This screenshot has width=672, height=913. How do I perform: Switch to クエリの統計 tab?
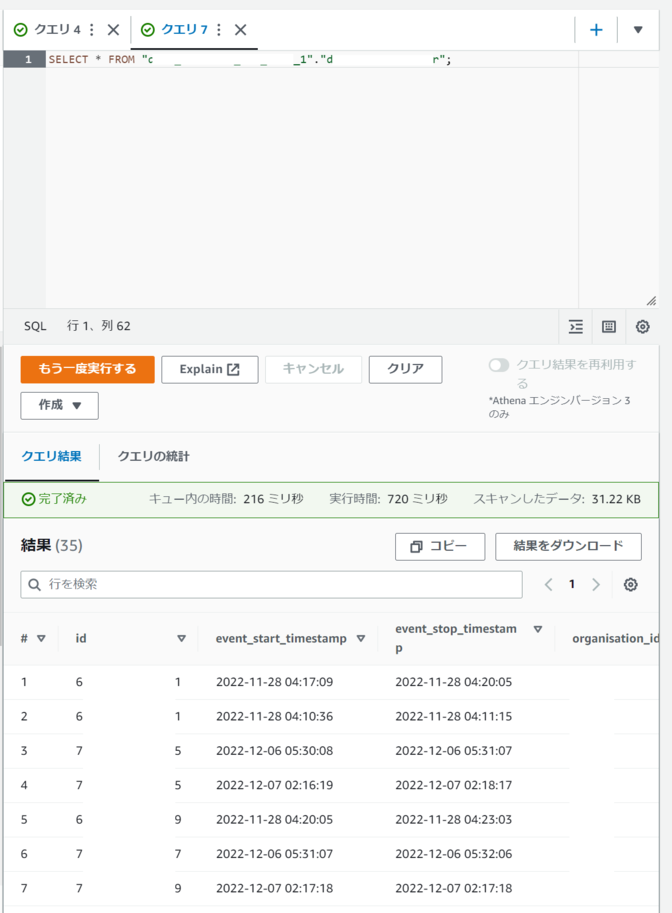click(153, 457)
